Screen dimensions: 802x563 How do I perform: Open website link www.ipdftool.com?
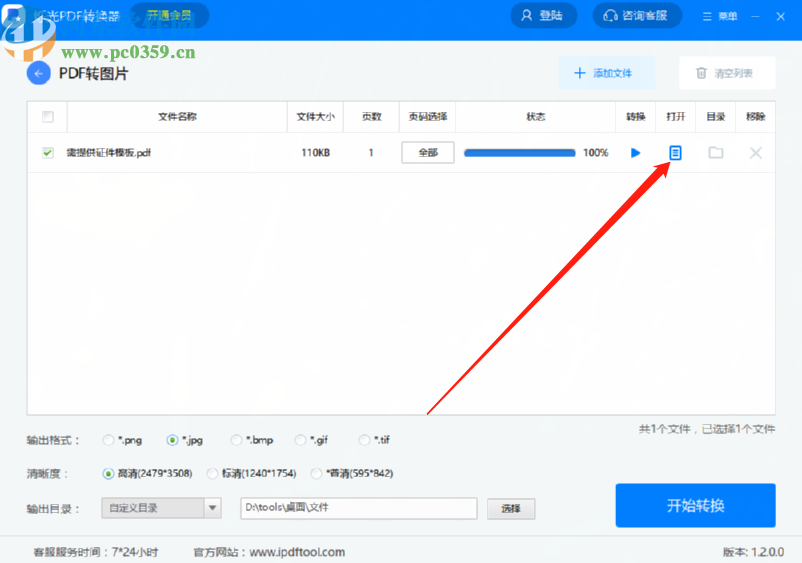click(x=297, y=552)
